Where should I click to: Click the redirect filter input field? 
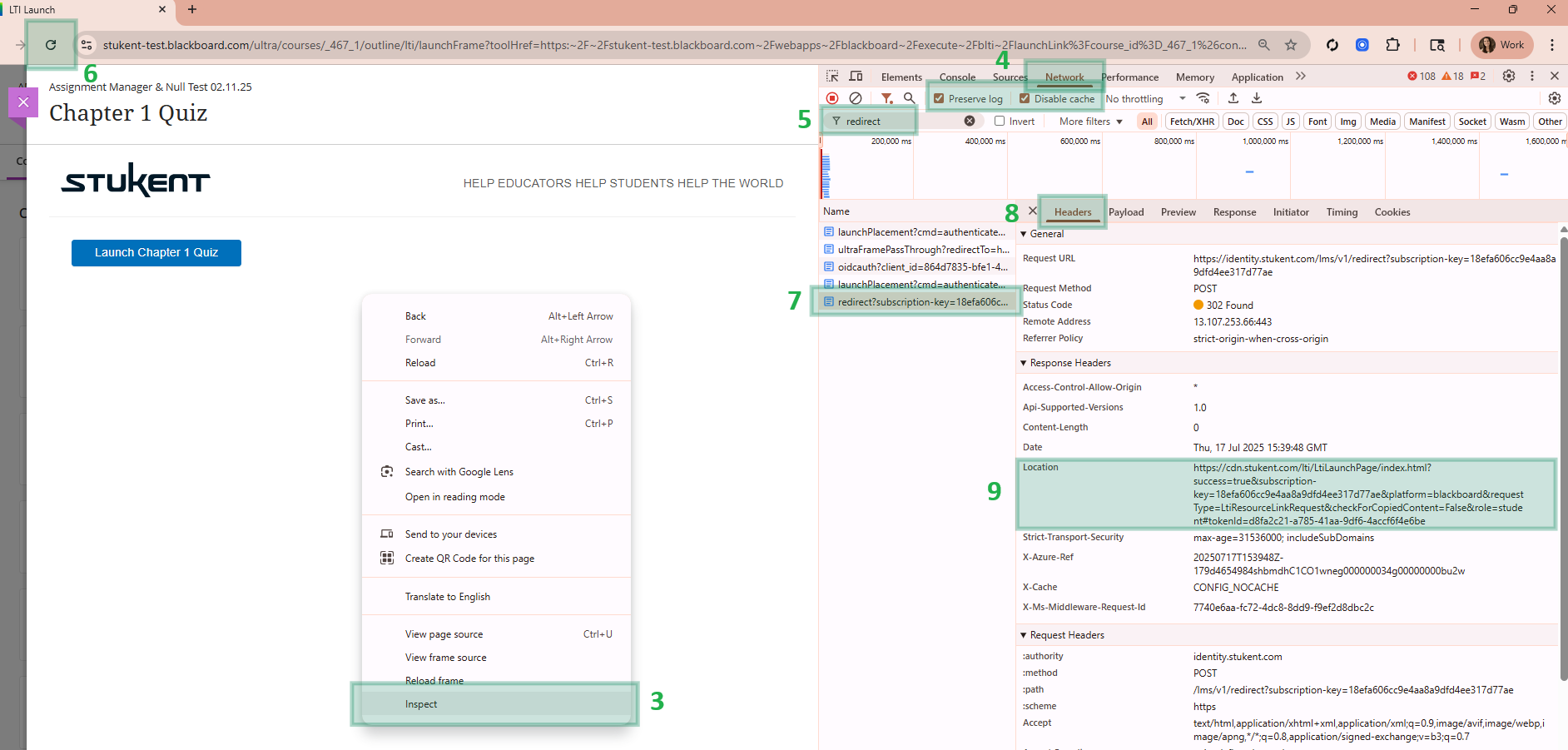[903, 122]
